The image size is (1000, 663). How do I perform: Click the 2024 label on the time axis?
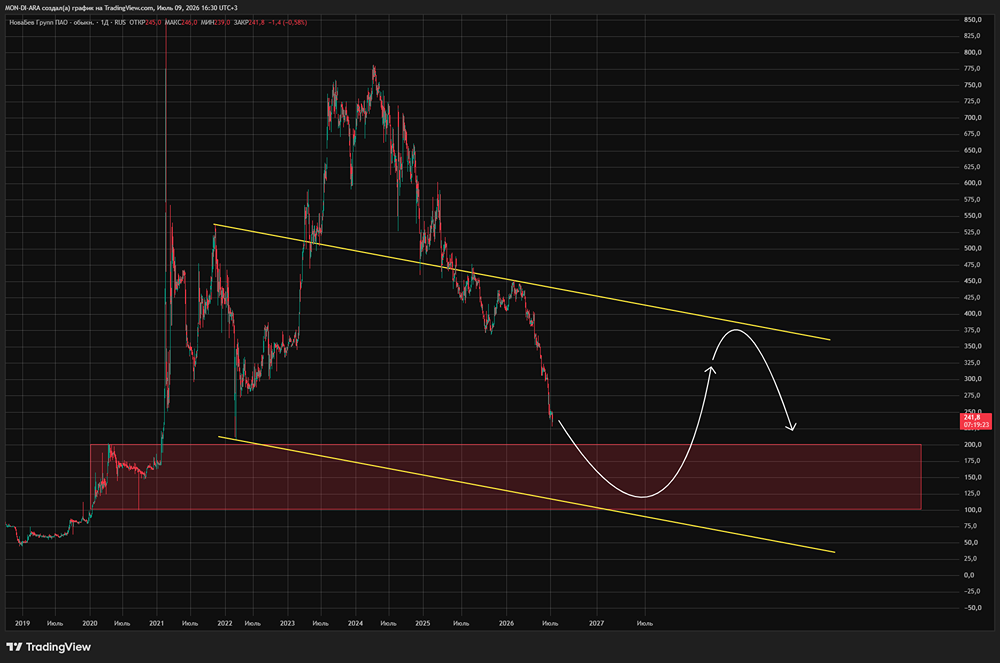(x=355, y=623)
